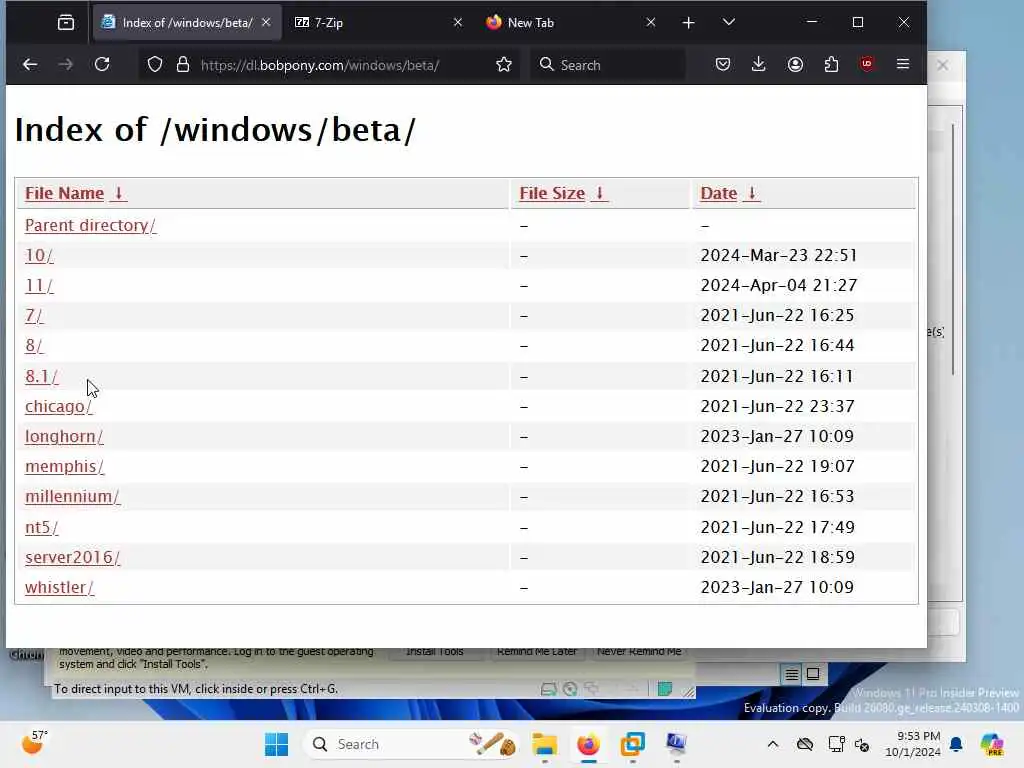1024x768 pixels.
Task: Open the weather widget showing 57°
Action: [35, 743]
